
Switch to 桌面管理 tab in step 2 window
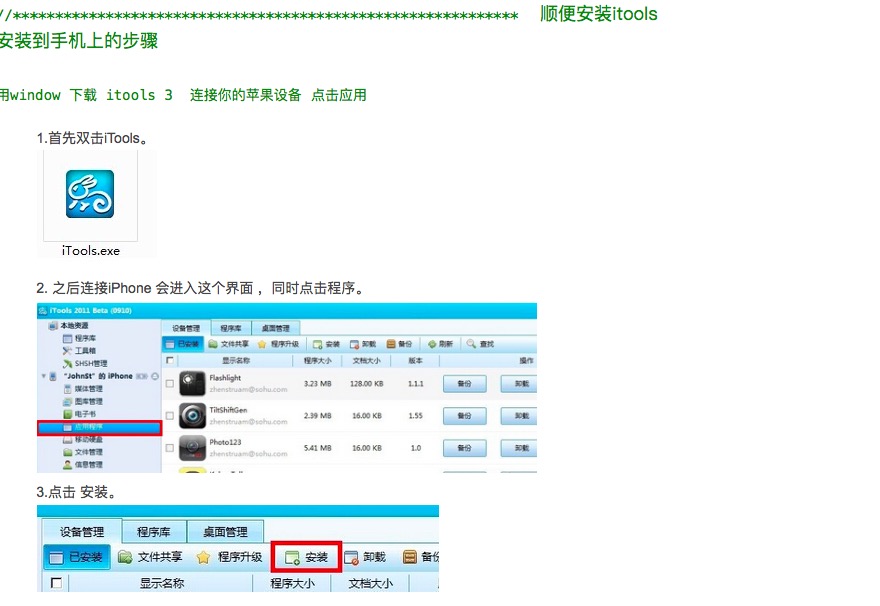(276, 328)
